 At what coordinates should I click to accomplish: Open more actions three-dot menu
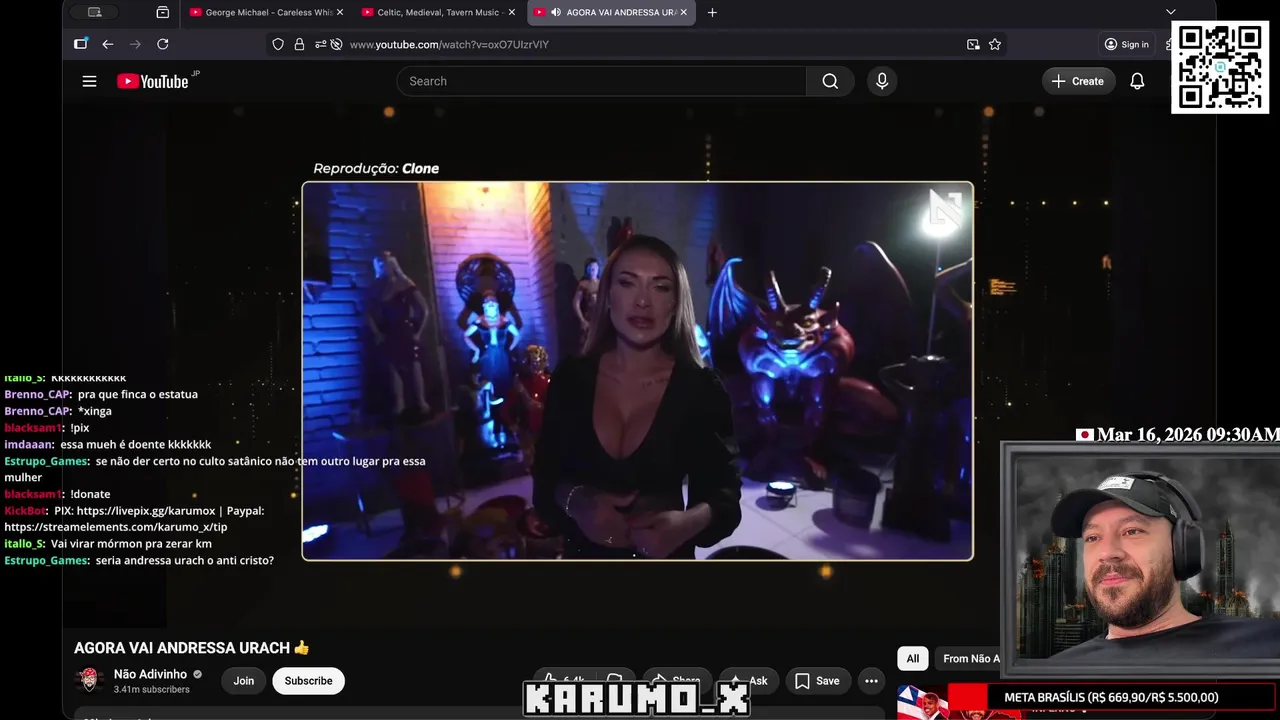click(871, 681)
